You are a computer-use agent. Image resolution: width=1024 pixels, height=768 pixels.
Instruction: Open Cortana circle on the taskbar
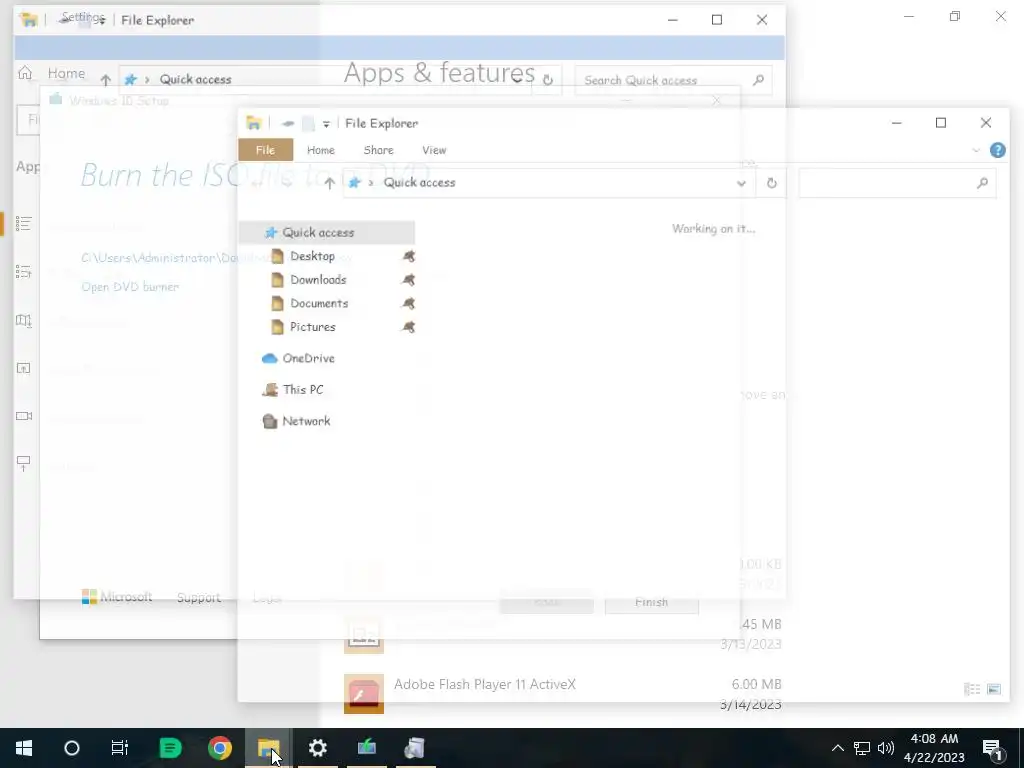72,748
